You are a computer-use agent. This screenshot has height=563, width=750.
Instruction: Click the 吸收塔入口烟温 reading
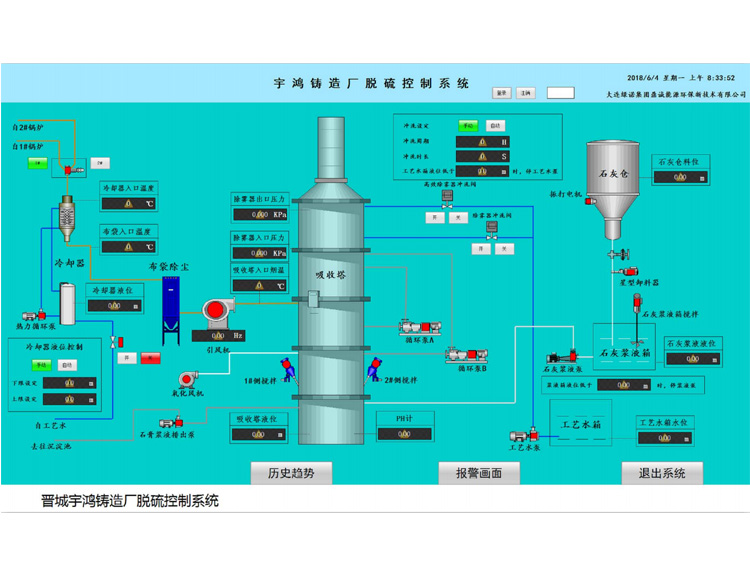click(260, 286)
